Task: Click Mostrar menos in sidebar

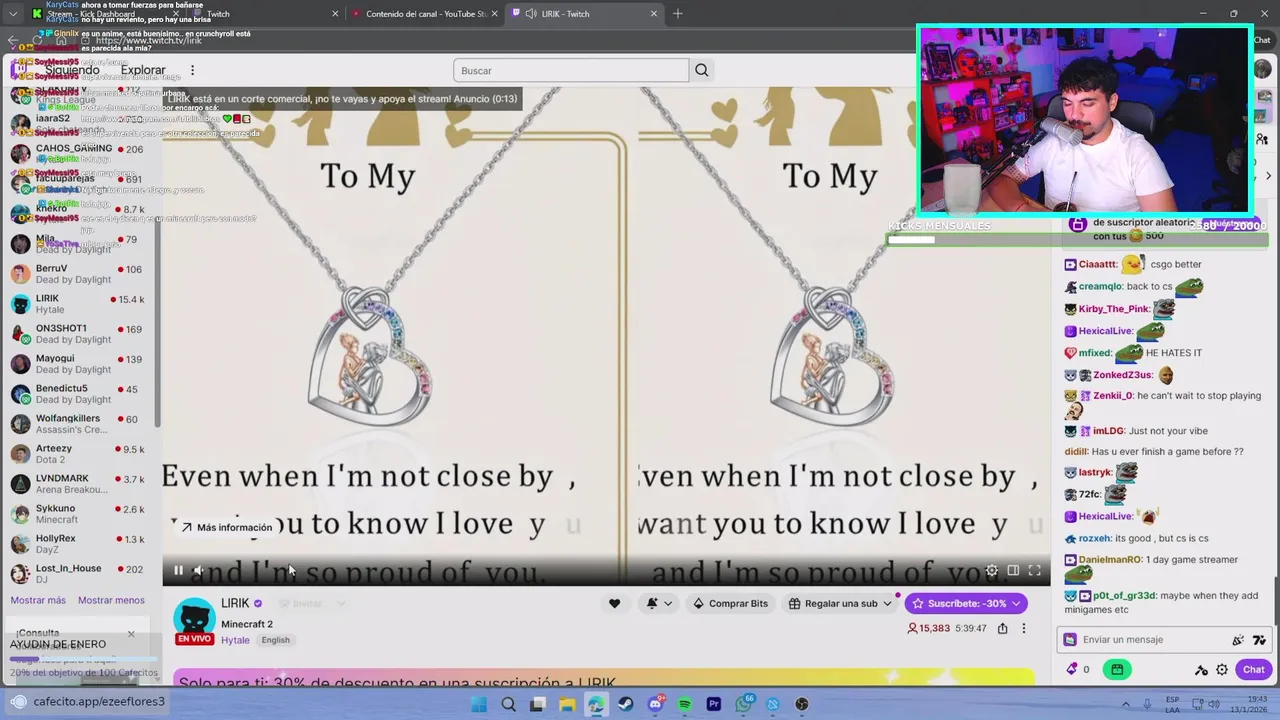Action: [x=111, y=600]
